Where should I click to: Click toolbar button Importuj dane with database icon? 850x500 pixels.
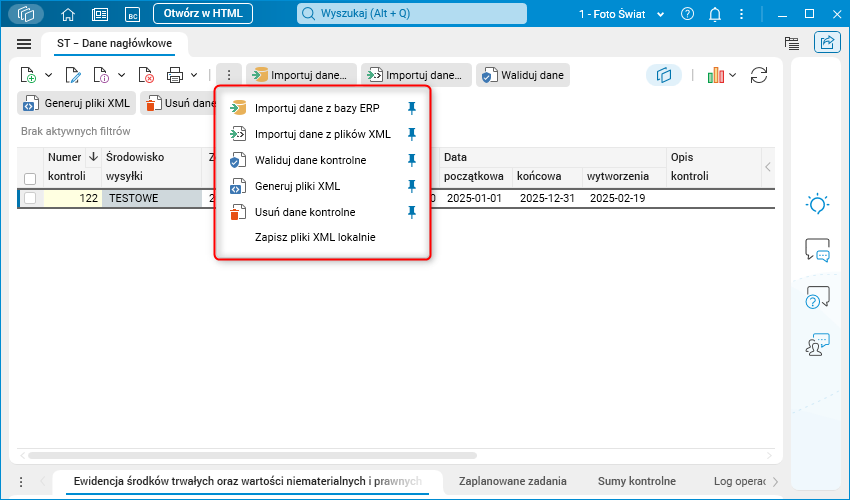pos(301,75)
